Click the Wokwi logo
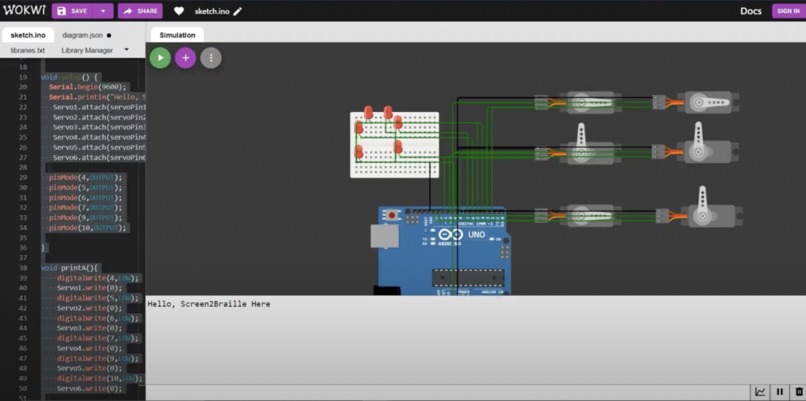The width and height of the screenshot is (806, 401). pos(24,10)
